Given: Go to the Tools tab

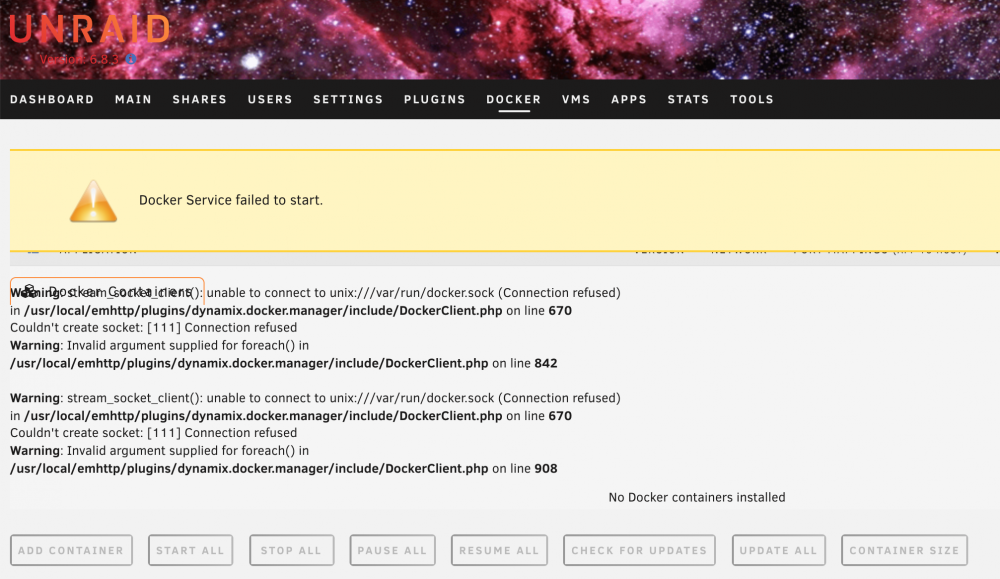Looking at the screenshot, I should (x=752, y=99).
